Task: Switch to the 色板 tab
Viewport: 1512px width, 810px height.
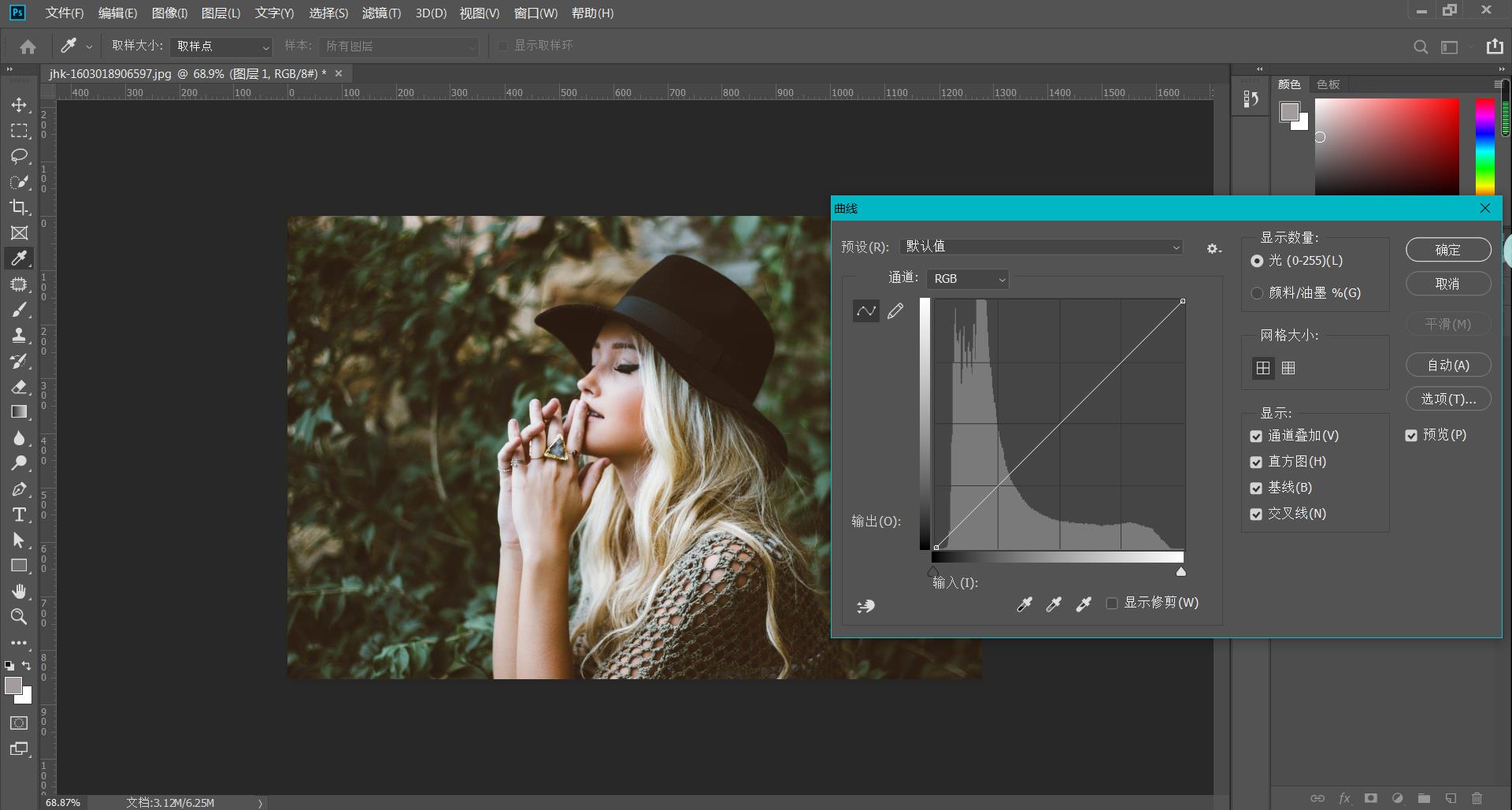Action: [x=1328, y=84]
